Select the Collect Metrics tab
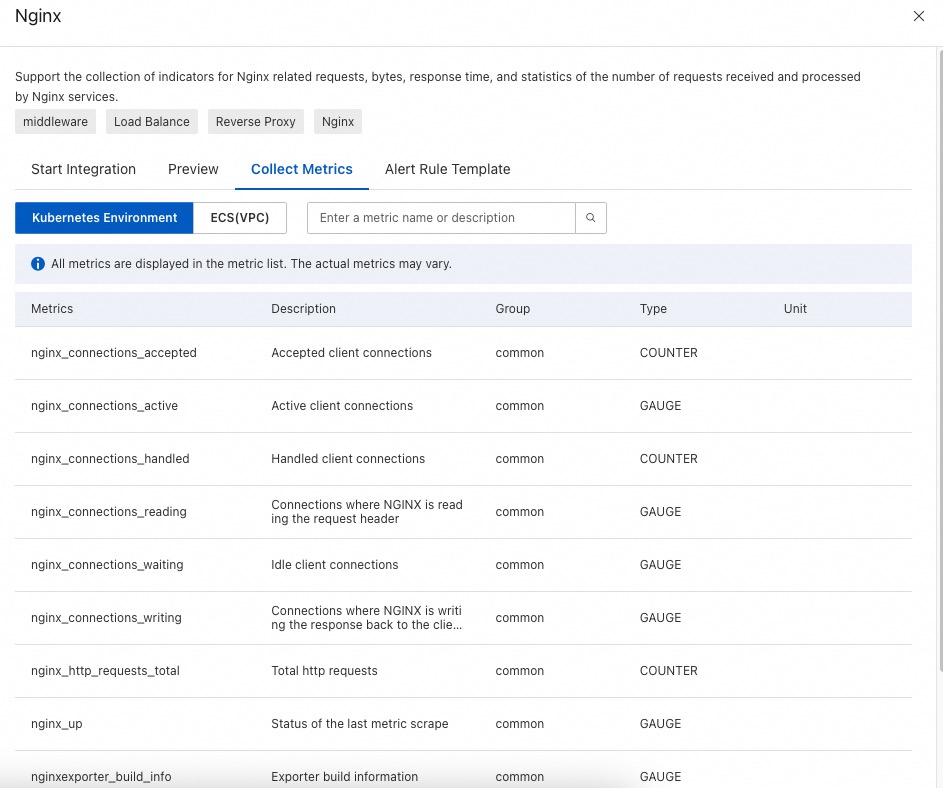Screen dimensions: 943x788 302,170
